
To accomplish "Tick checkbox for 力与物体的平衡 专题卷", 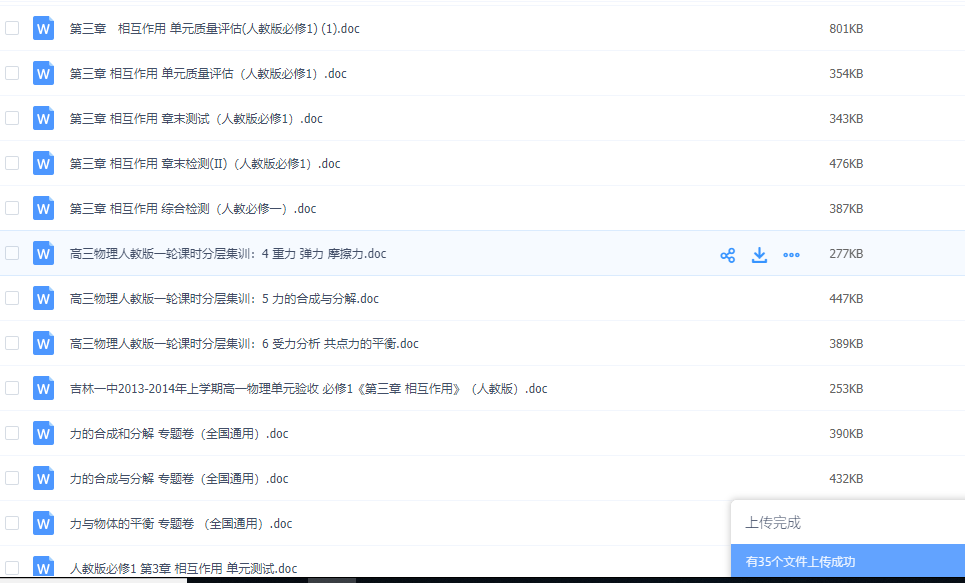I will (x=12, y=522).
